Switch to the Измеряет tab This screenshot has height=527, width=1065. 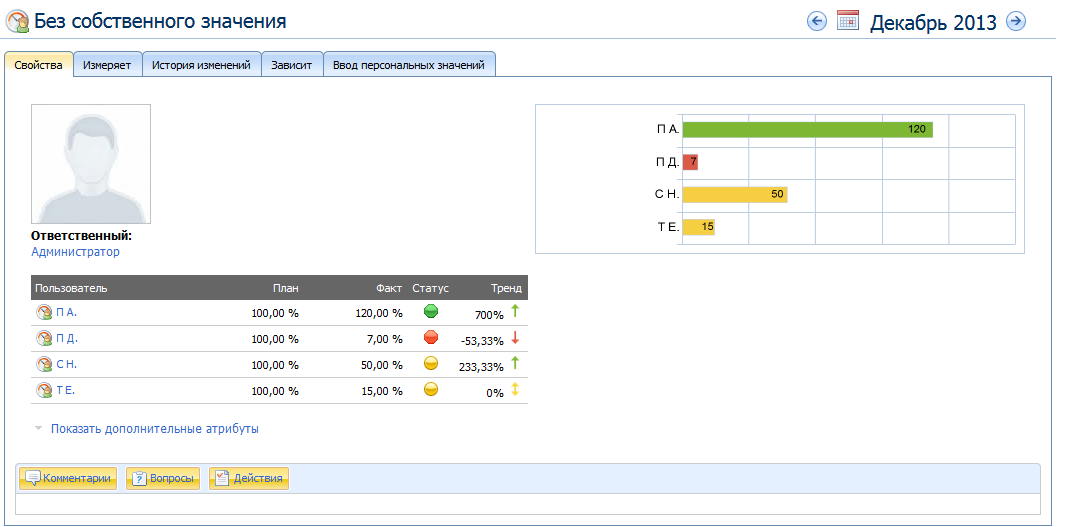pos(107,65)
